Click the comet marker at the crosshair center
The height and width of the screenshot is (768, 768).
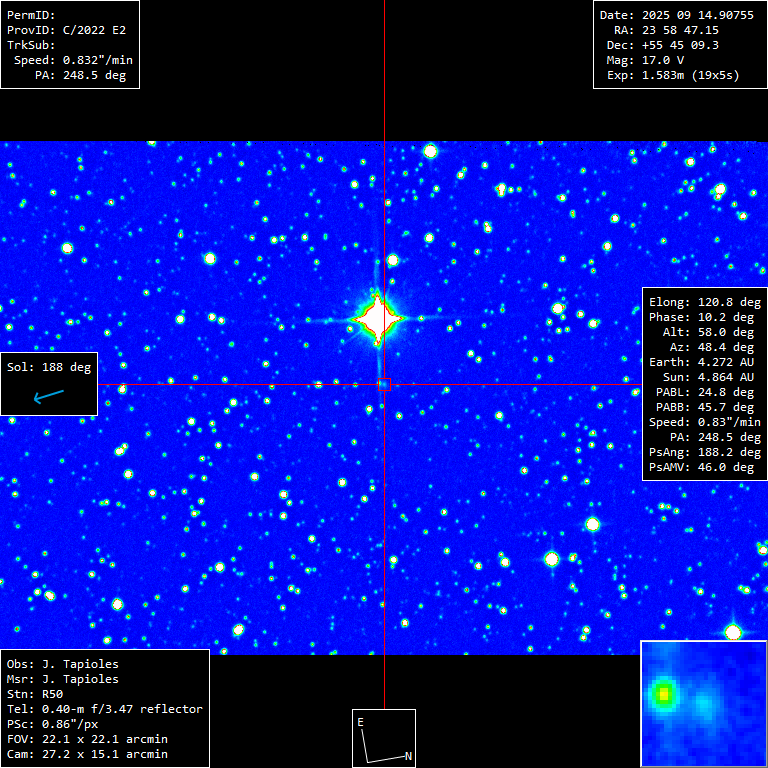384,384
